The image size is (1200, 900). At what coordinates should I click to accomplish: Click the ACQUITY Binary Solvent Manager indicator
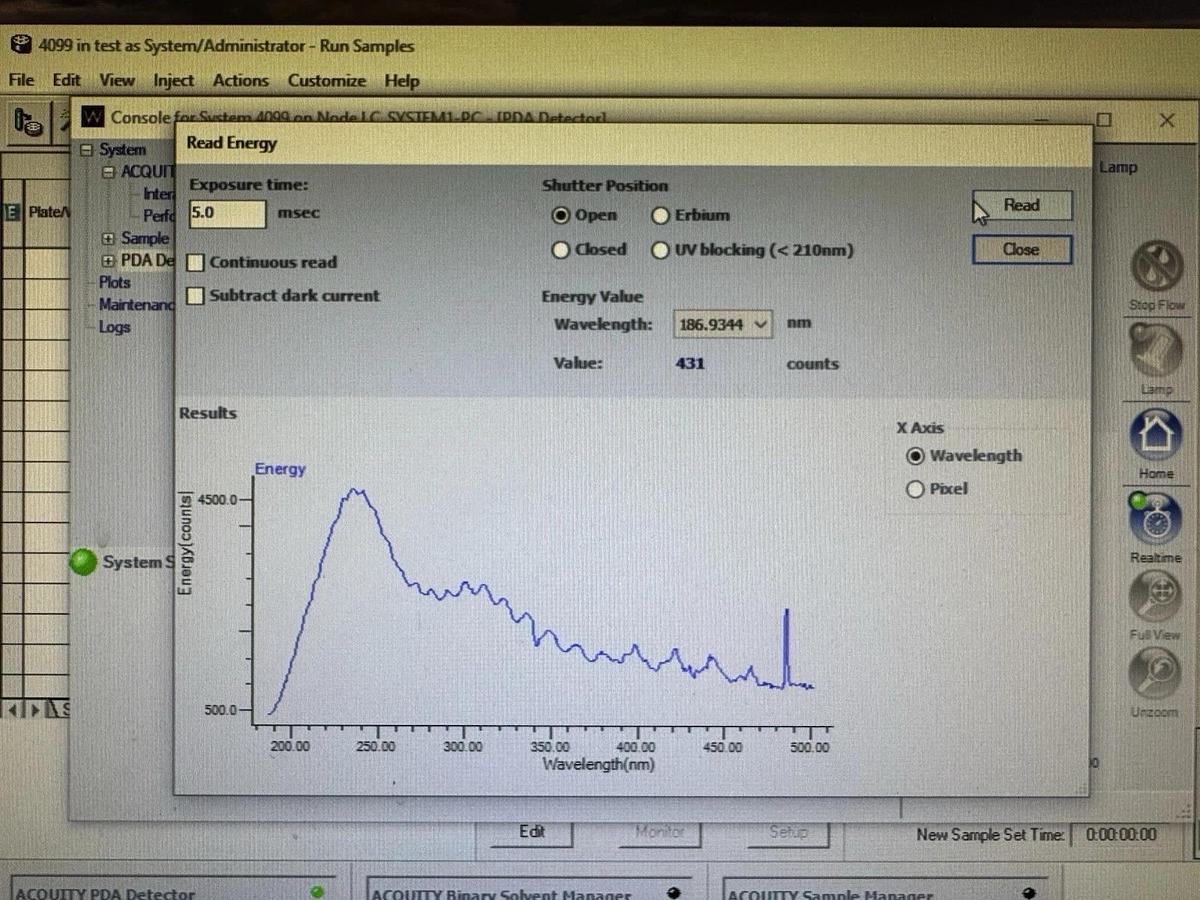coord(674,893)
